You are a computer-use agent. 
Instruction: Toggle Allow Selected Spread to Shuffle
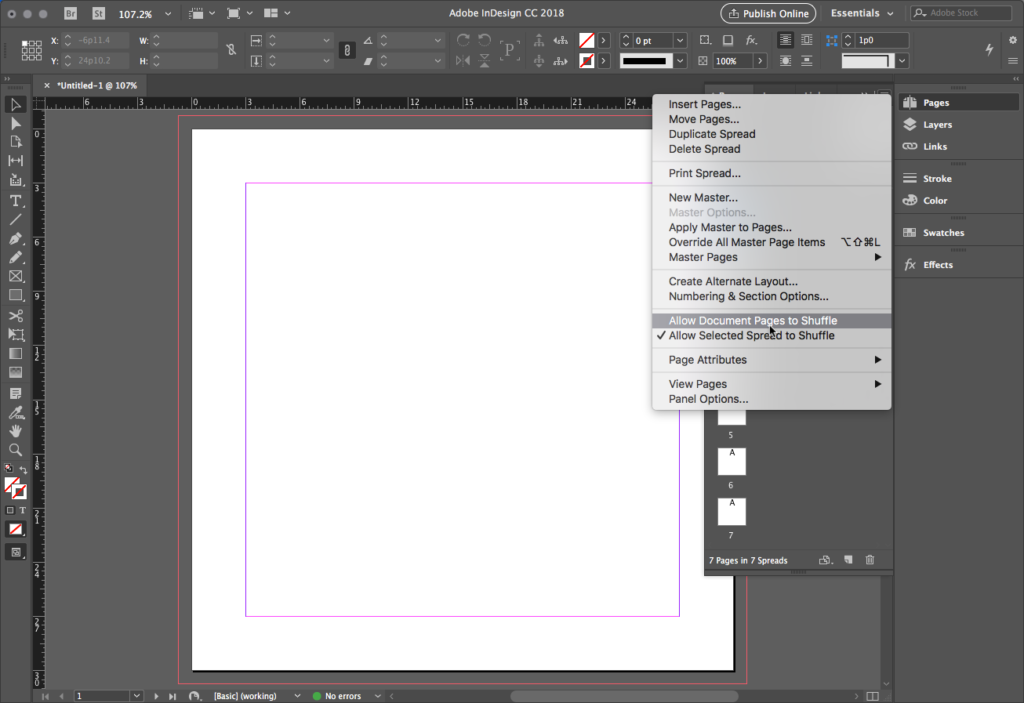pyautogui.click(x=751, y=336)
